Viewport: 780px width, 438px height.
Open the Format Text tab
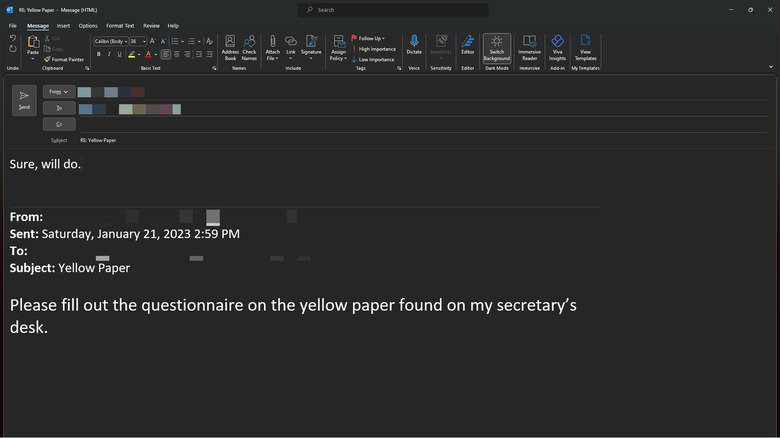[x=120, y=26]
